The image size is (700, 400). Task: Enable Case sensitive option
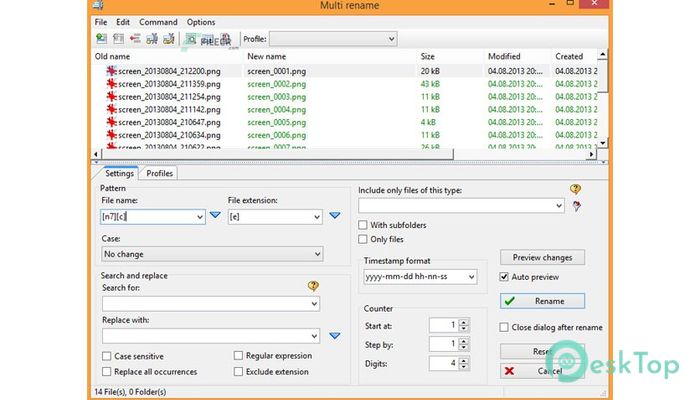tap(106, 356)
